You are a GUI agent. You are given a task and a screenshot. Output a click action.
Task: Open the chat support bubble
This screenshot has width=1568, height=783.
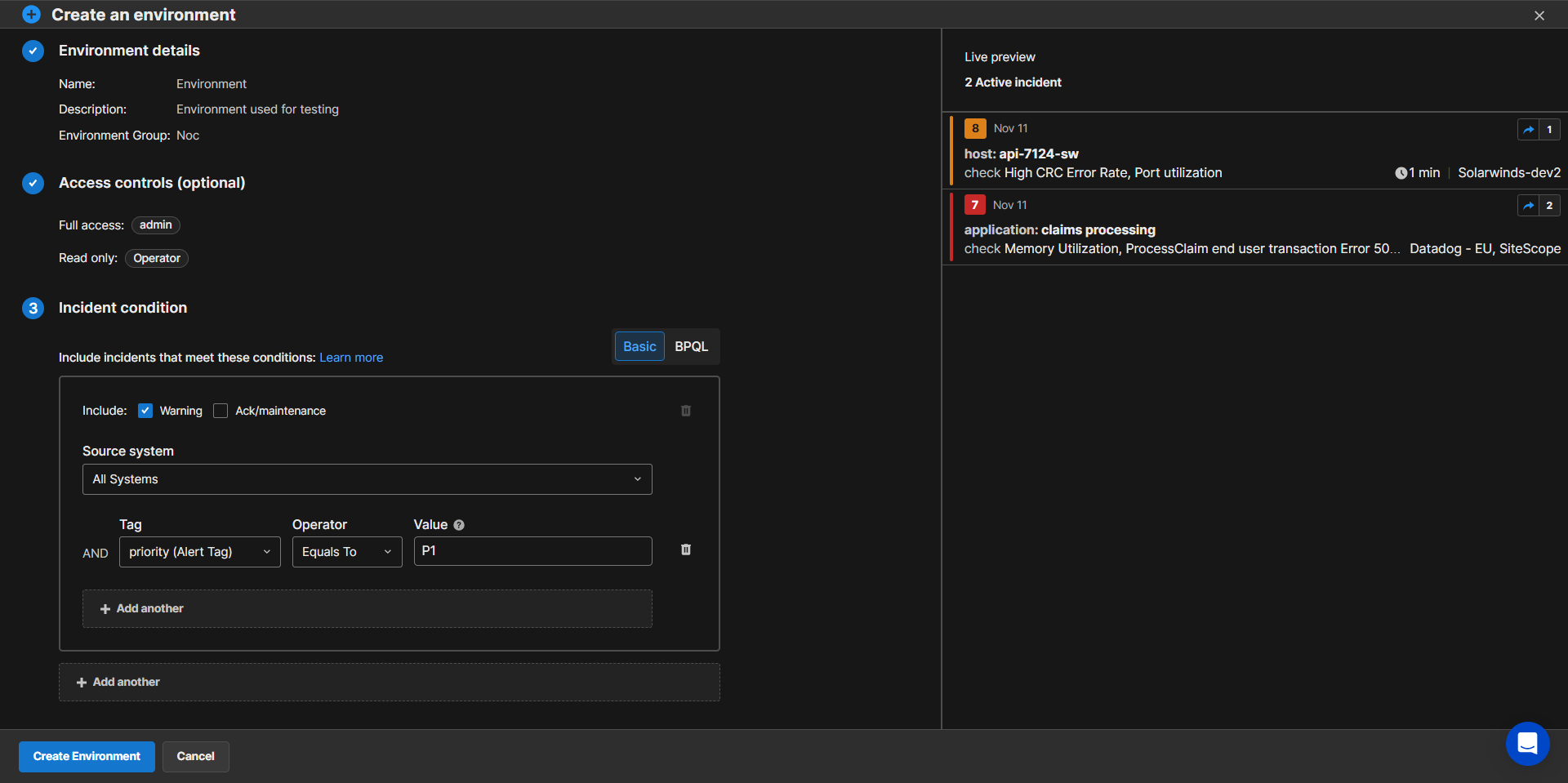pyautogui.click(x=1527, y=743)
